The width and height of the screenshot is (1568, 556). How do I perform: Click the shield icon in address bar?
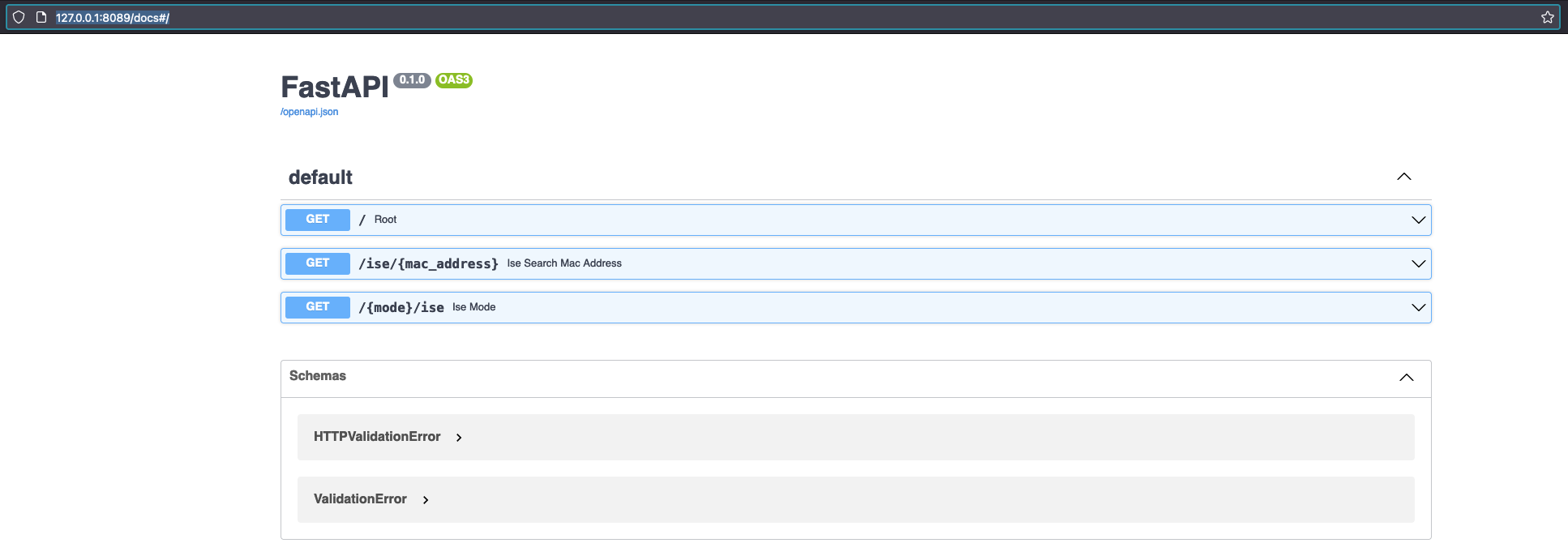click(19, 17)
